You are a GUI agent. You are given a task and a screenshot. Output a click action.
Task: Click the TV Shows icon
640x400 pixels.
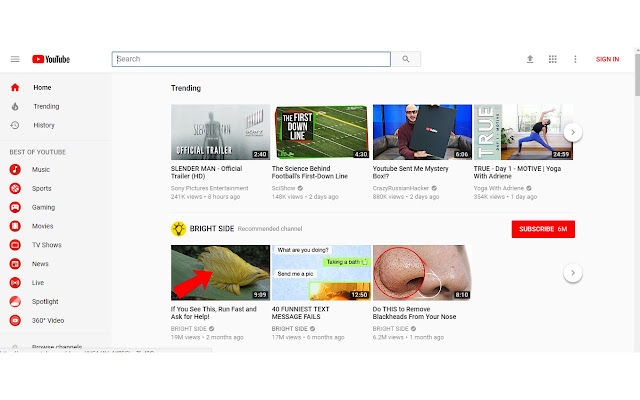click(x=15, y=245)
